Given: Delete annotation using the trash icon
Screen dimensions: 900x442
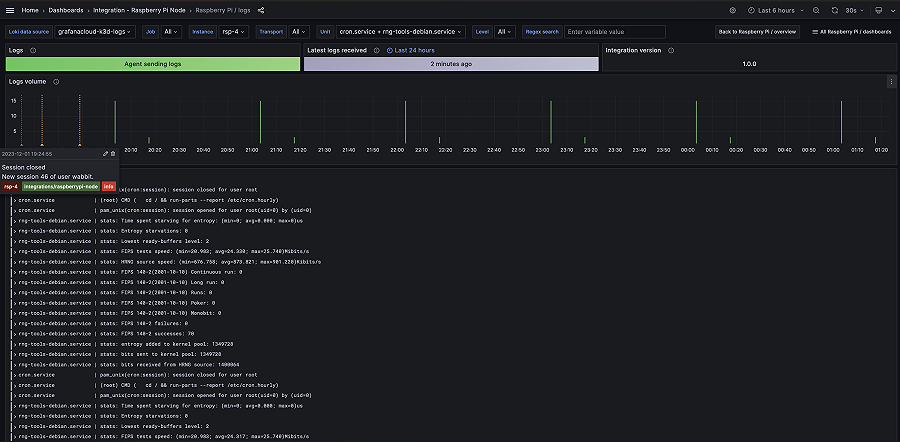Looking at the screenshot, I should pyautogui.click(x=113, y=153).
